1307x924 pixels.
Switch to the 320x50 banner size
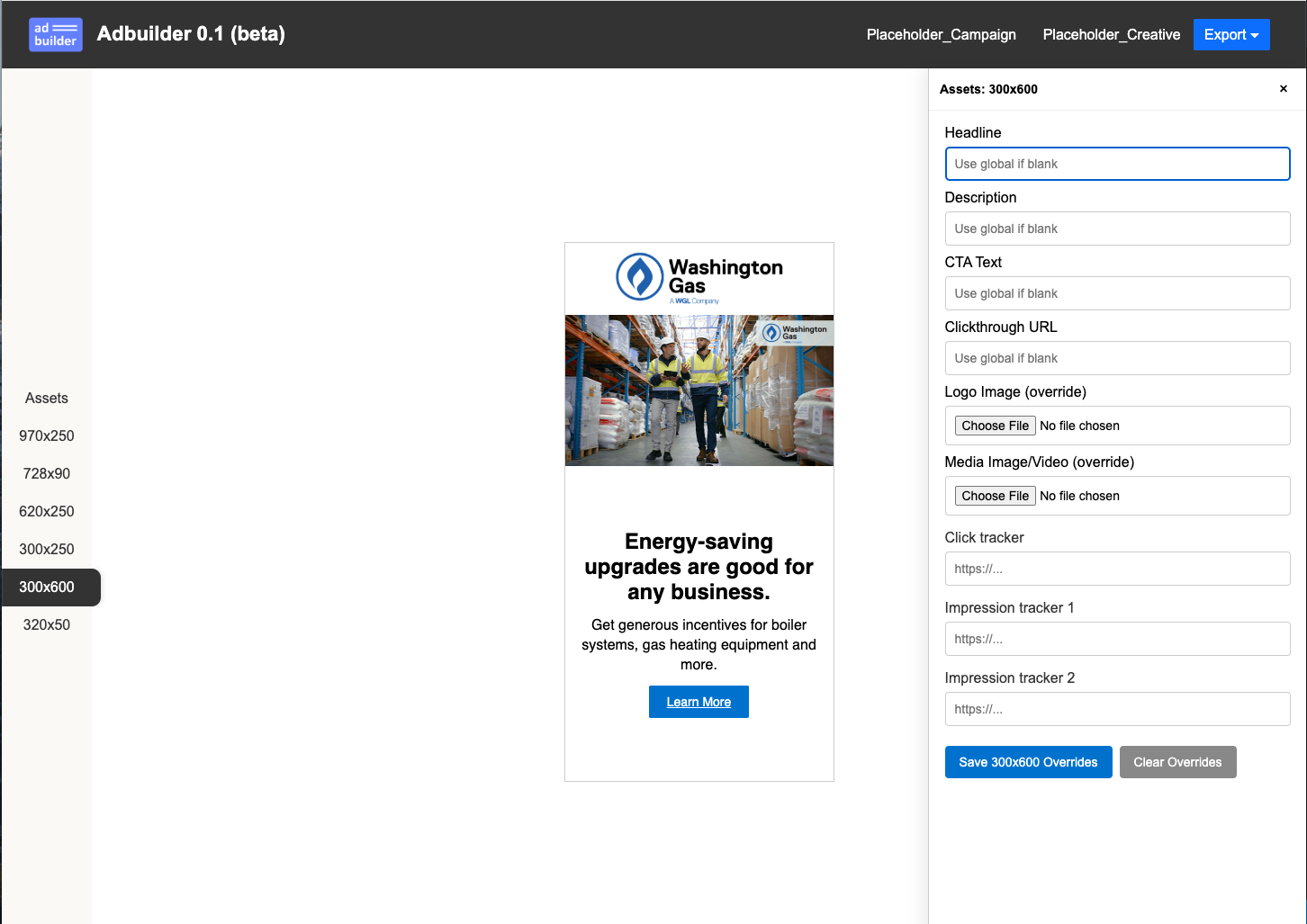(x=45, y=624)
